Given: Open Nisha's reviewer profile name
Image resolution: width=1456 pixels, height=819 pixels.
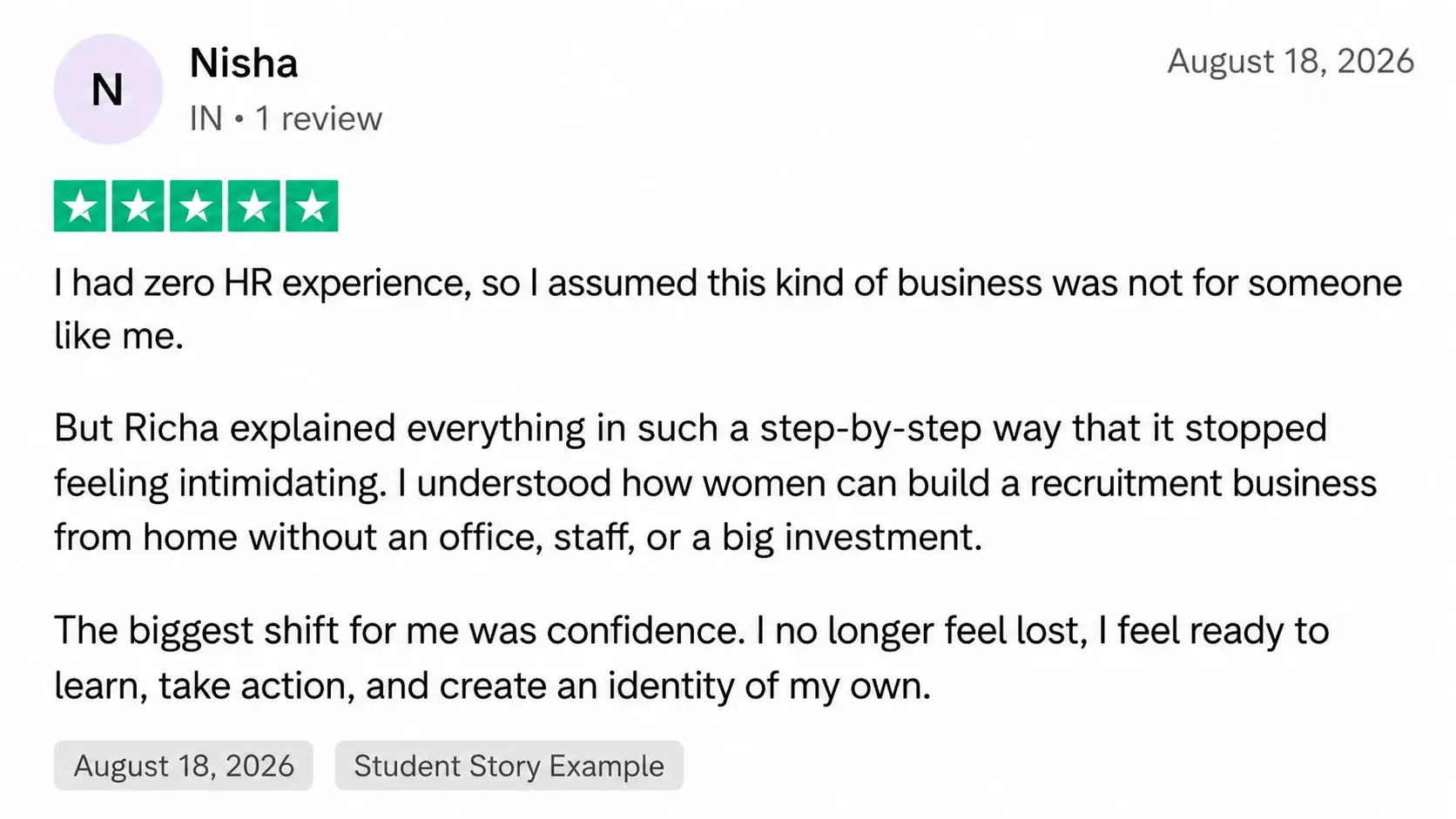Looking at the screenshot, I should coord(244,64).
